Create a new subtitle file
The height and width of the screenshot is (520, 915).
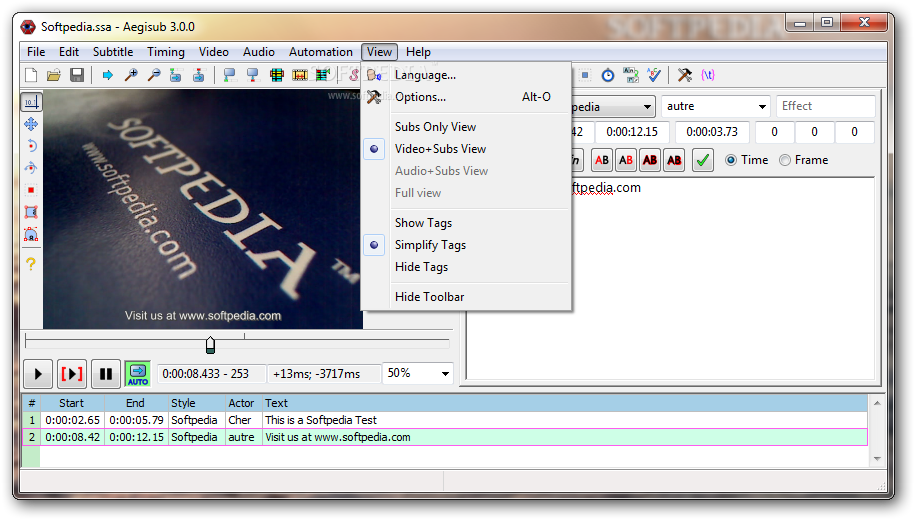coord(31,75)
